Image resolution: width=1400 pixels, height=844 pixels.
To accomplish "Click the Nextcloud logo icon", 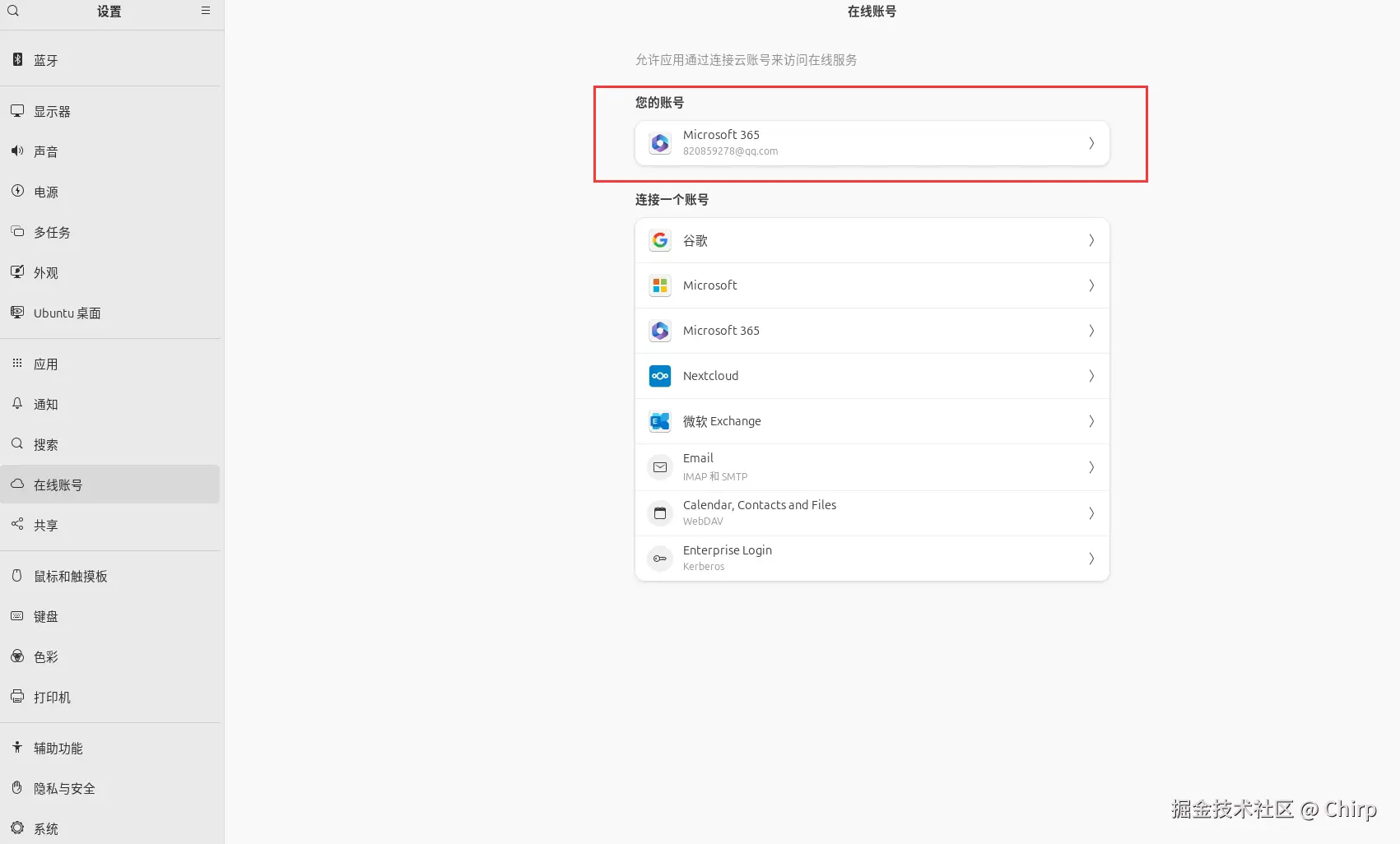I will 660,376.
